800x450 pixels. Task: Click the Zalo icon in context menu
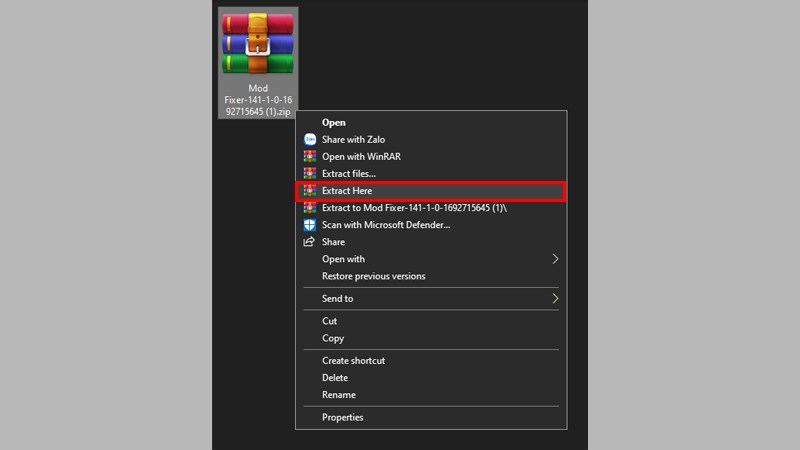(310, 139)
